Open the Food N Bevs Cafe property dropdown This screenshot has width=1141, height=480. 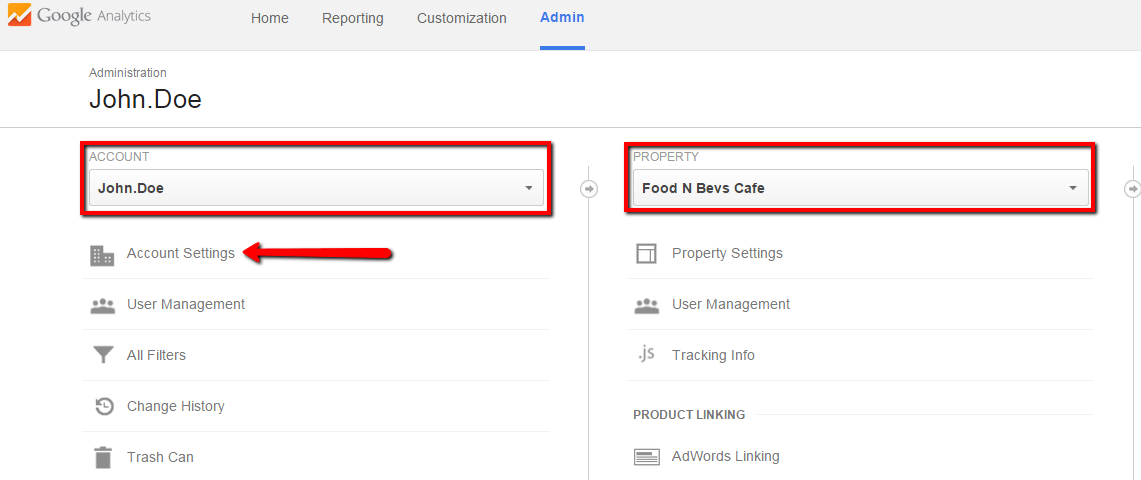(860, 188)
